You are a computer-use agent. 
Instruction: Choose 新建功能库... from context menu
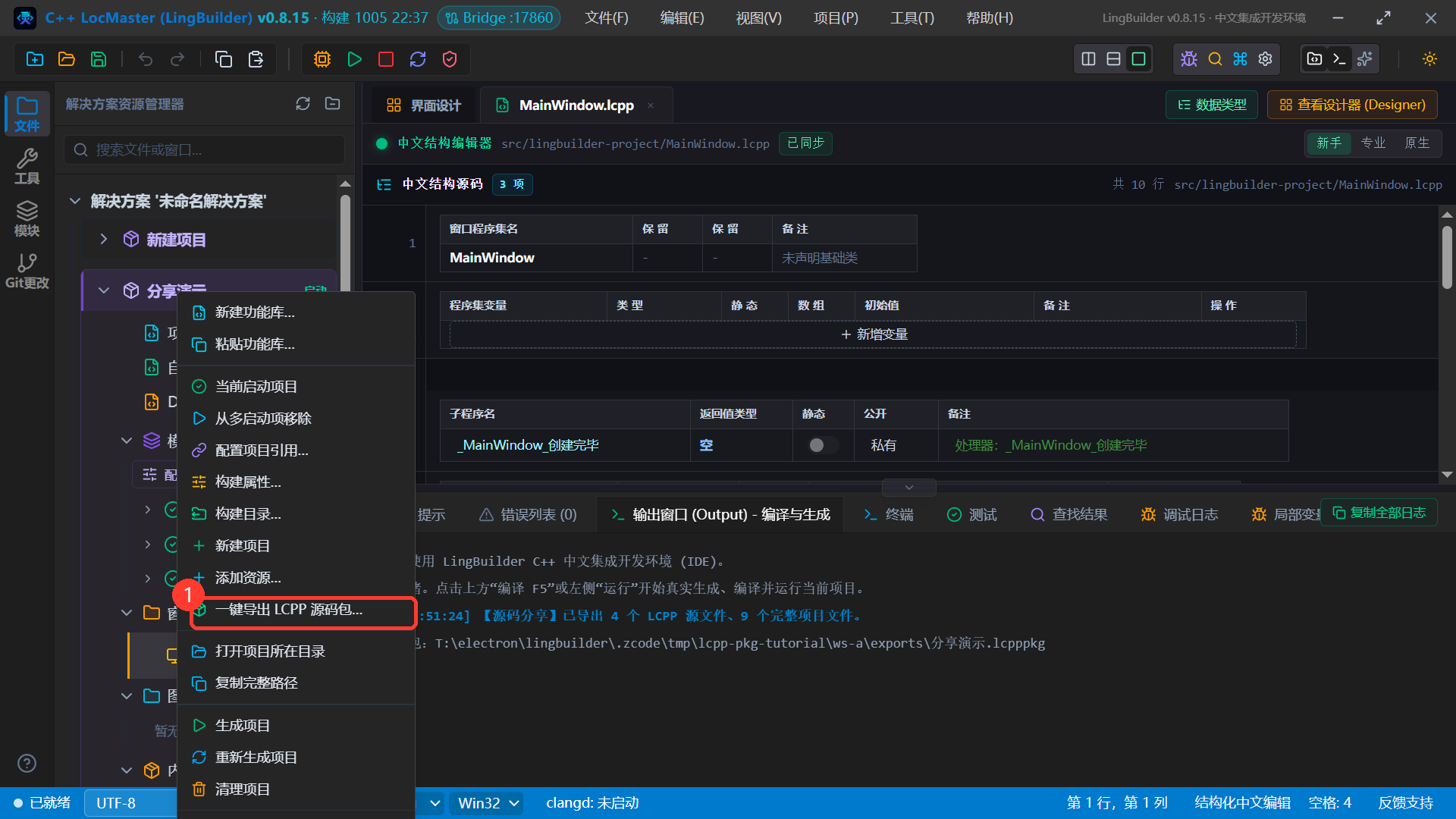(x=296, y=312)
